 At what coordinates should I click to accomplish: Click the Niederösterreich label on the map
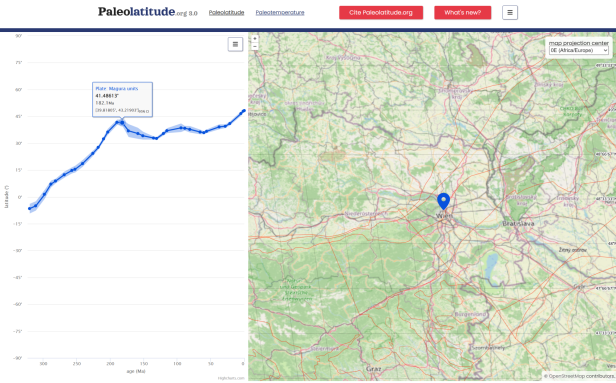(366, 214)
